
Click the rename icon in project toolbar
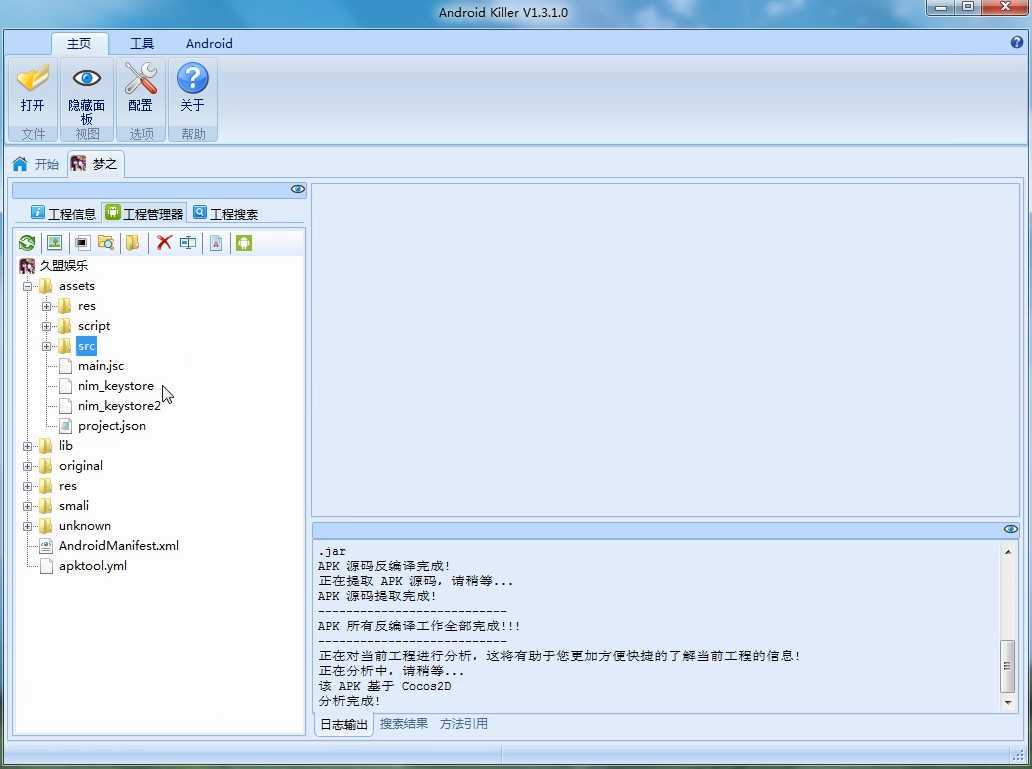(x=188, y=243)
